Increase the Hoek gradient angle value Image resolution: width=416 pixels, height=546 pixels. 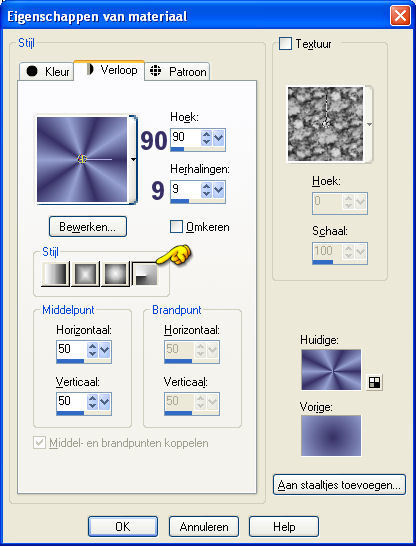point(206,134)
